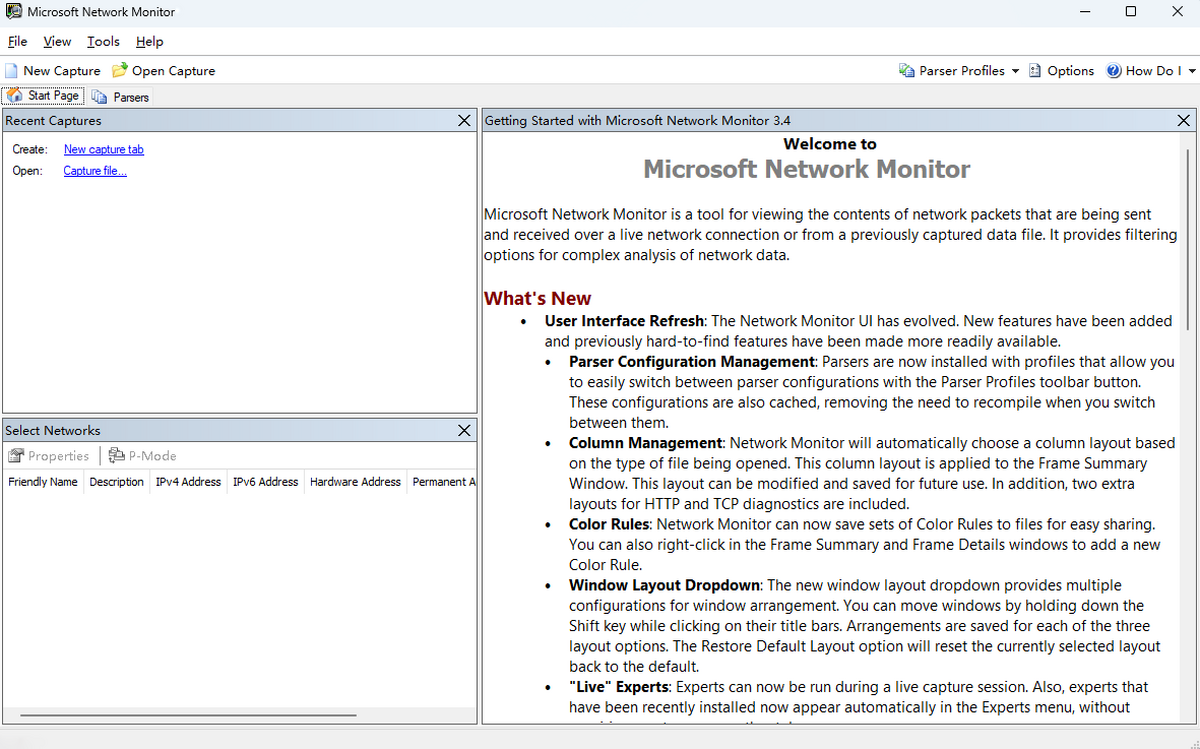The width and height of the screenshot is (1200, 749).
Task: Click the Options icon in toolbar
Action: point(1036,71)
